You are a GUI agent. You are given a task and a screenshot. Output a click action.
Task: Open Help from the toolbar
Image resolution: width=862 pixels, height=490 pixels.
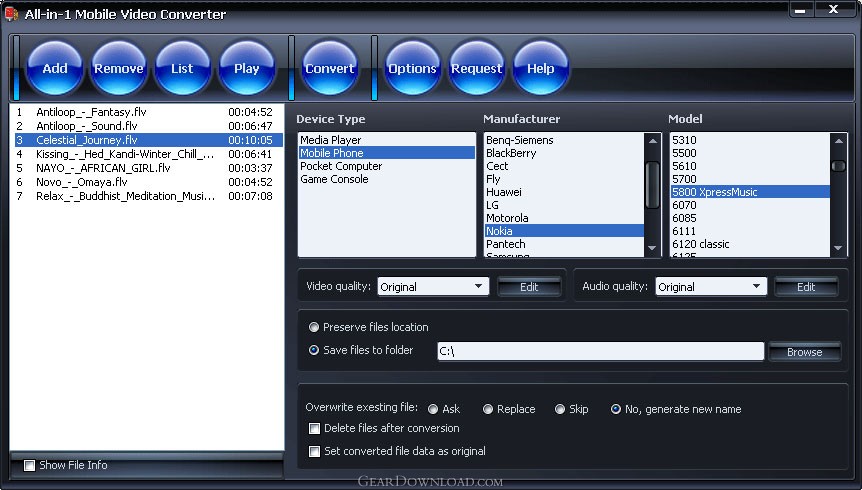541,68
